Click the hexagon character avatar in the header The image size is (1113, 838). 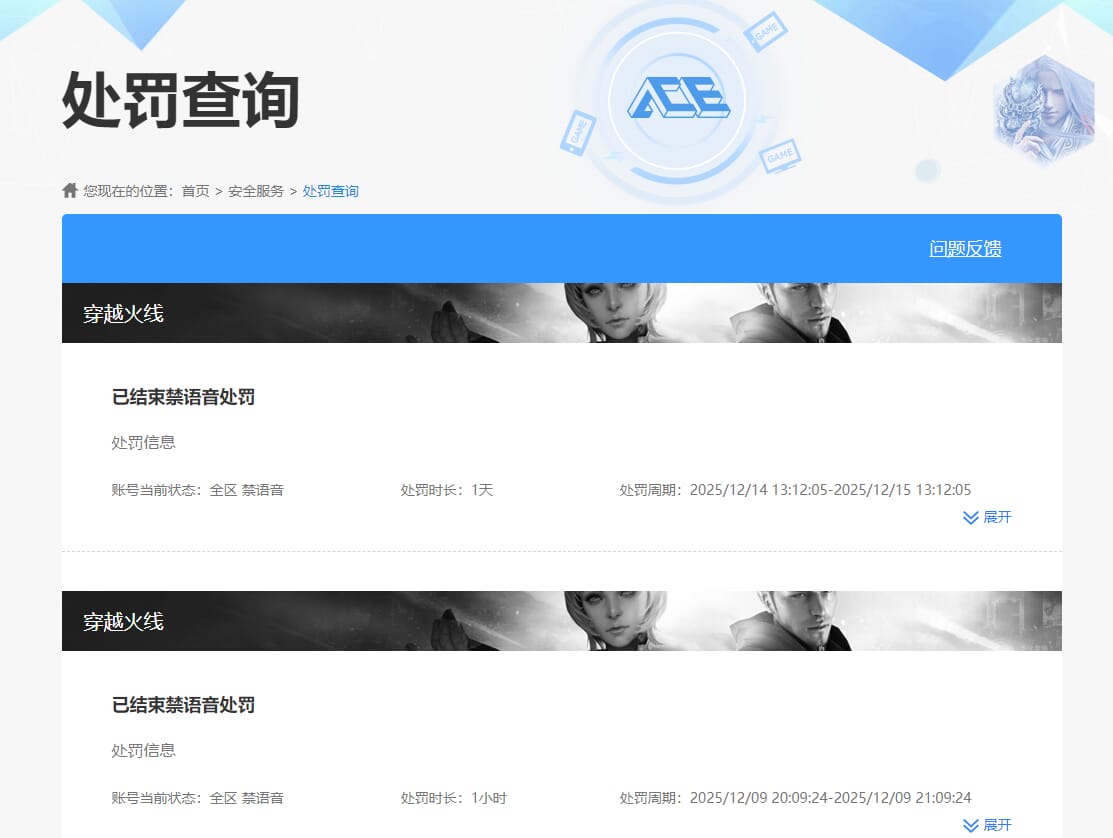pos(1043,109)
